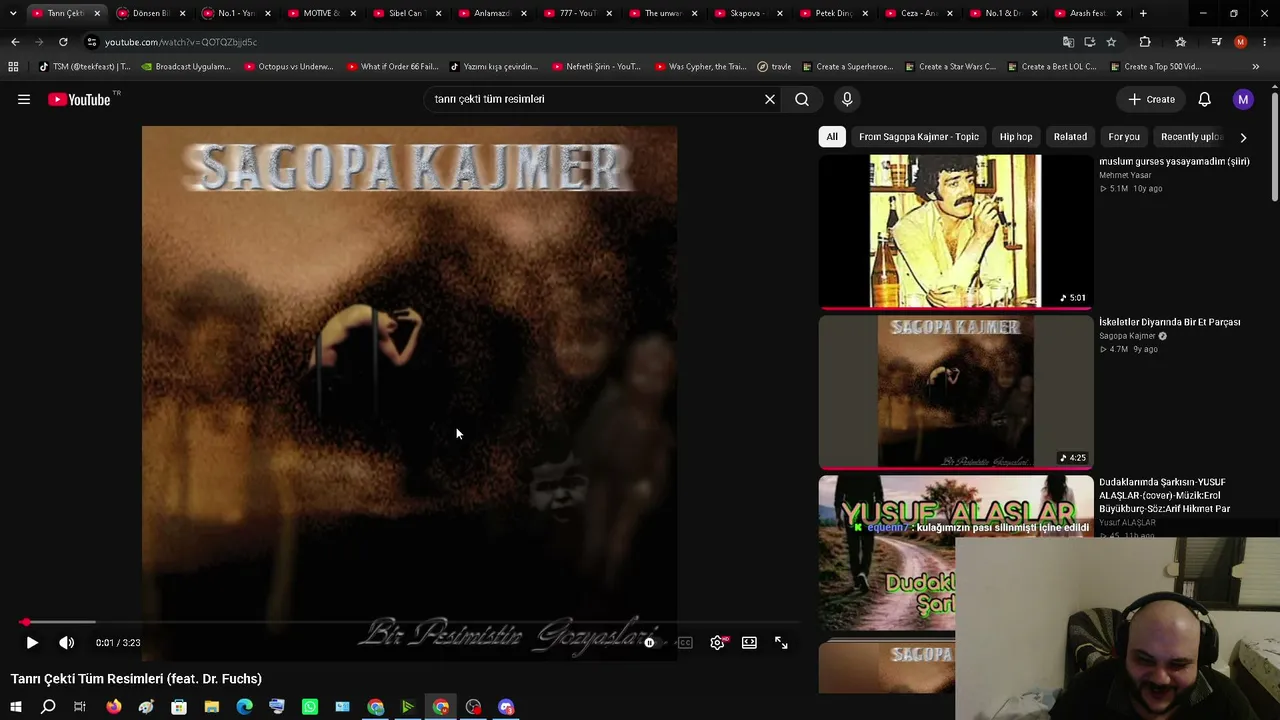Go to the YouTube home logo

tap(79, 99)
